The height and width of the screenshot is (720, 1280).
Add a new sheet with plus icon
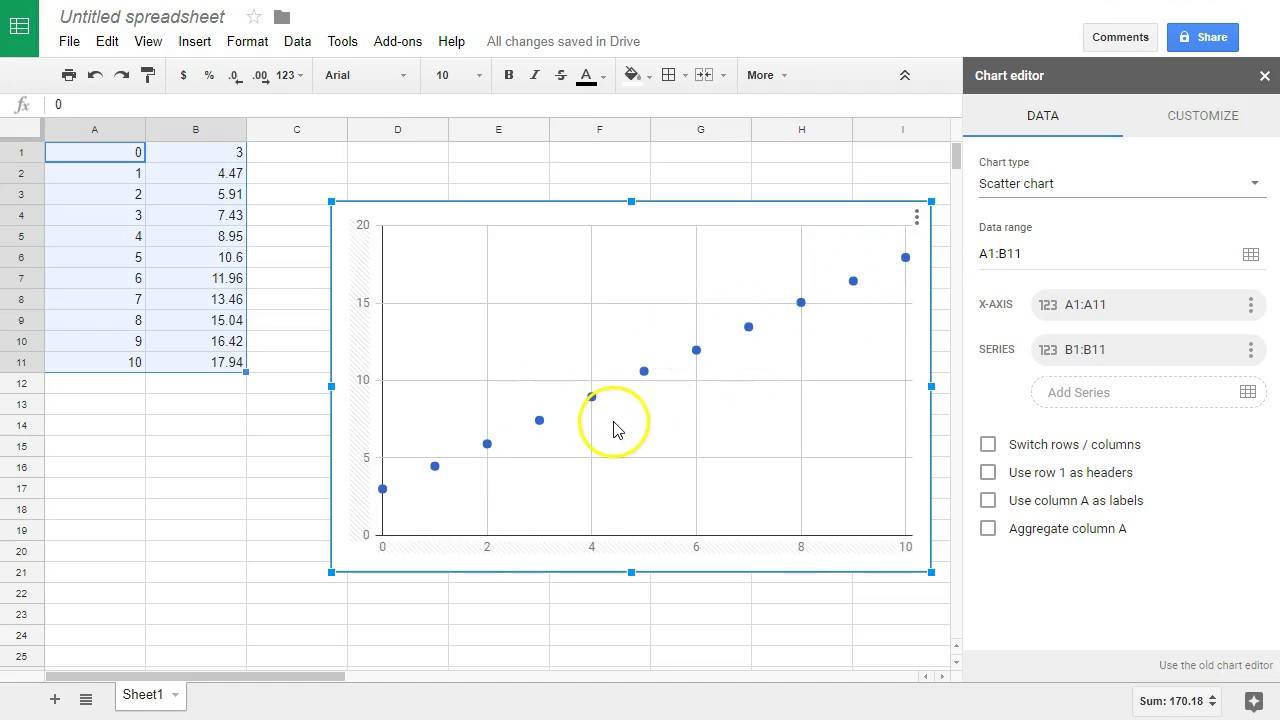[x=55, y=699]
